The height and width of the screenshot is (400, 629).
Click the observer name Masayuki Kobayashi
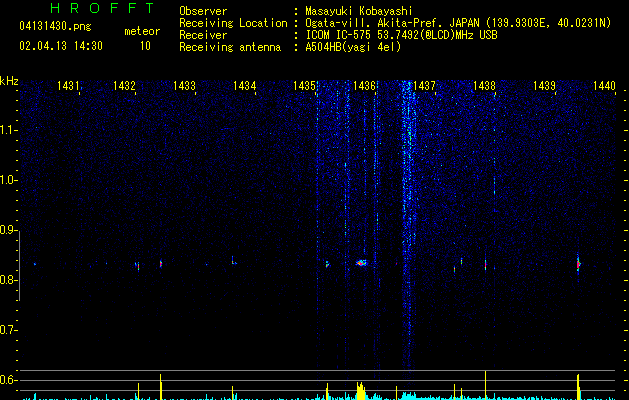(x=359, y=11)
